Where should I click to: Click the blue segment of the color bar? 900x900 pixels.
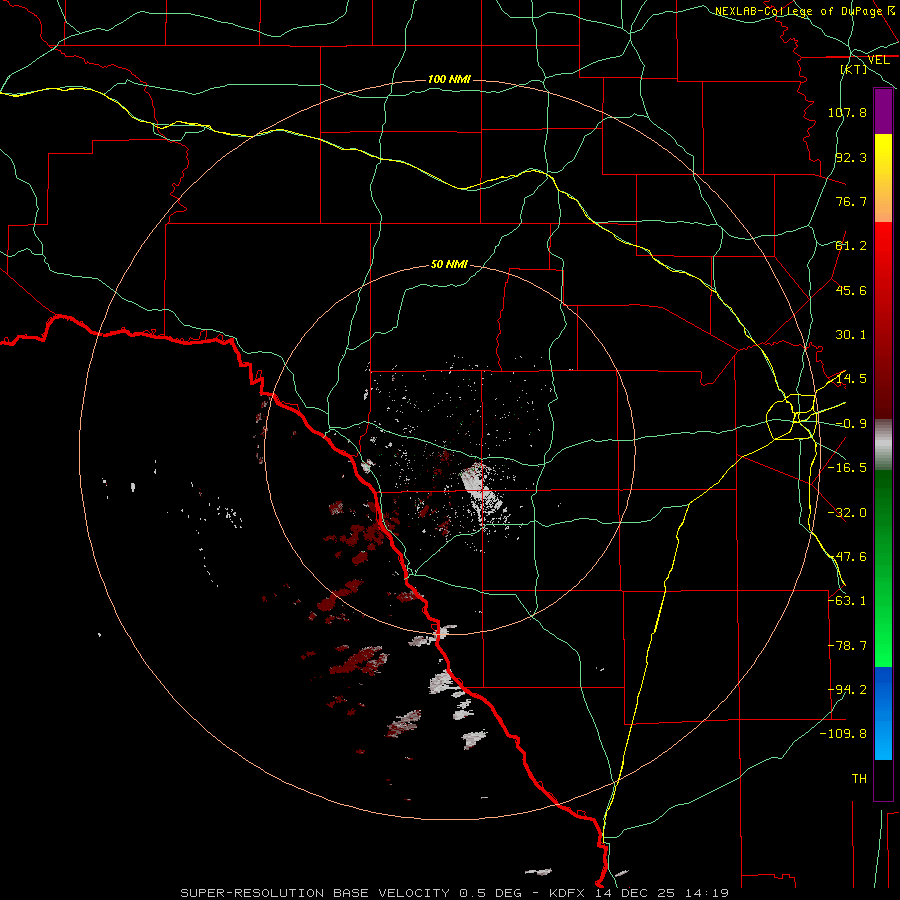pyautogui.click(x=883, y=713)
